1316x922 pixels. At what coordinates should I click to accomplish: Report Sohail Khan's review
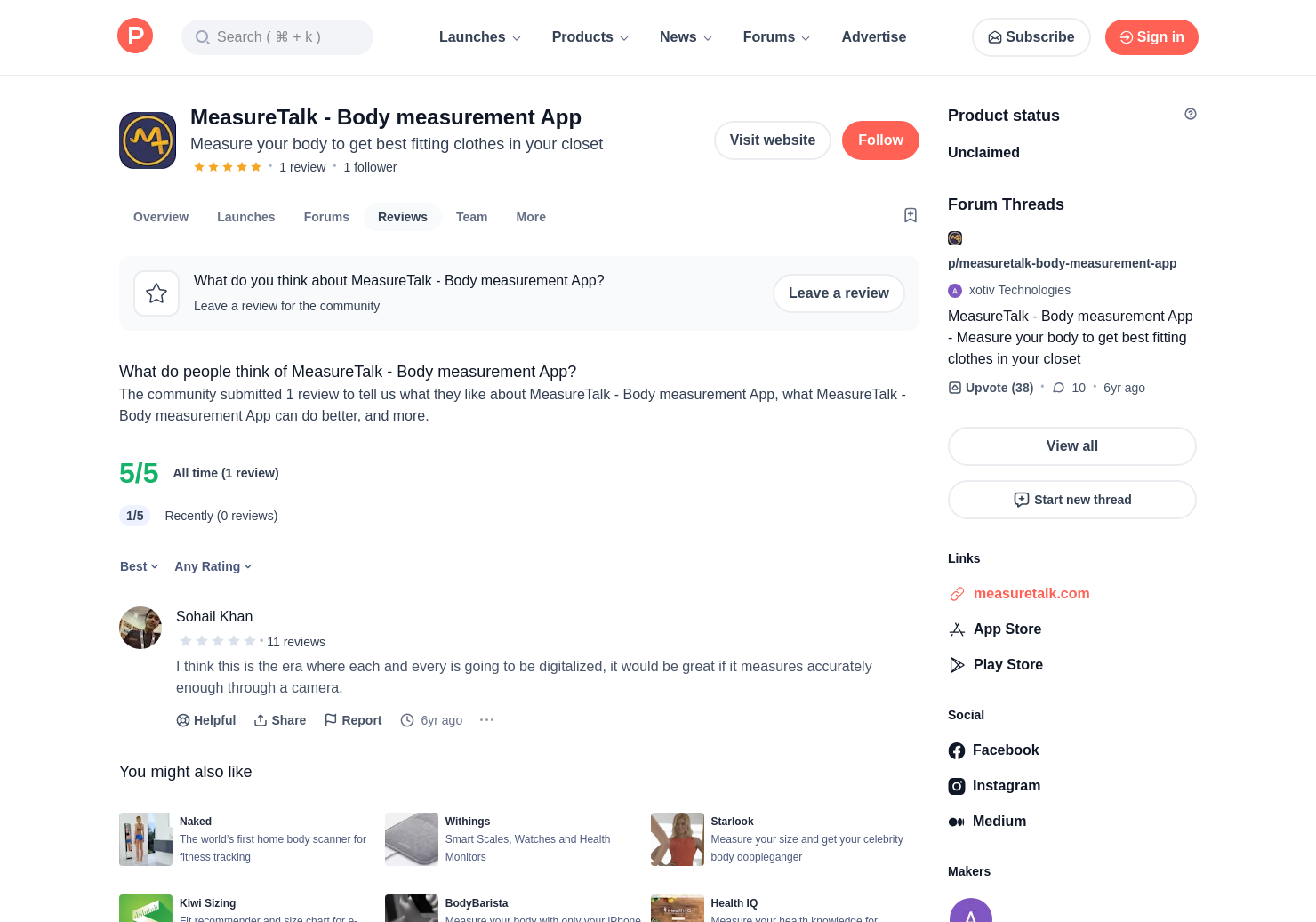[x=353, y=720]
